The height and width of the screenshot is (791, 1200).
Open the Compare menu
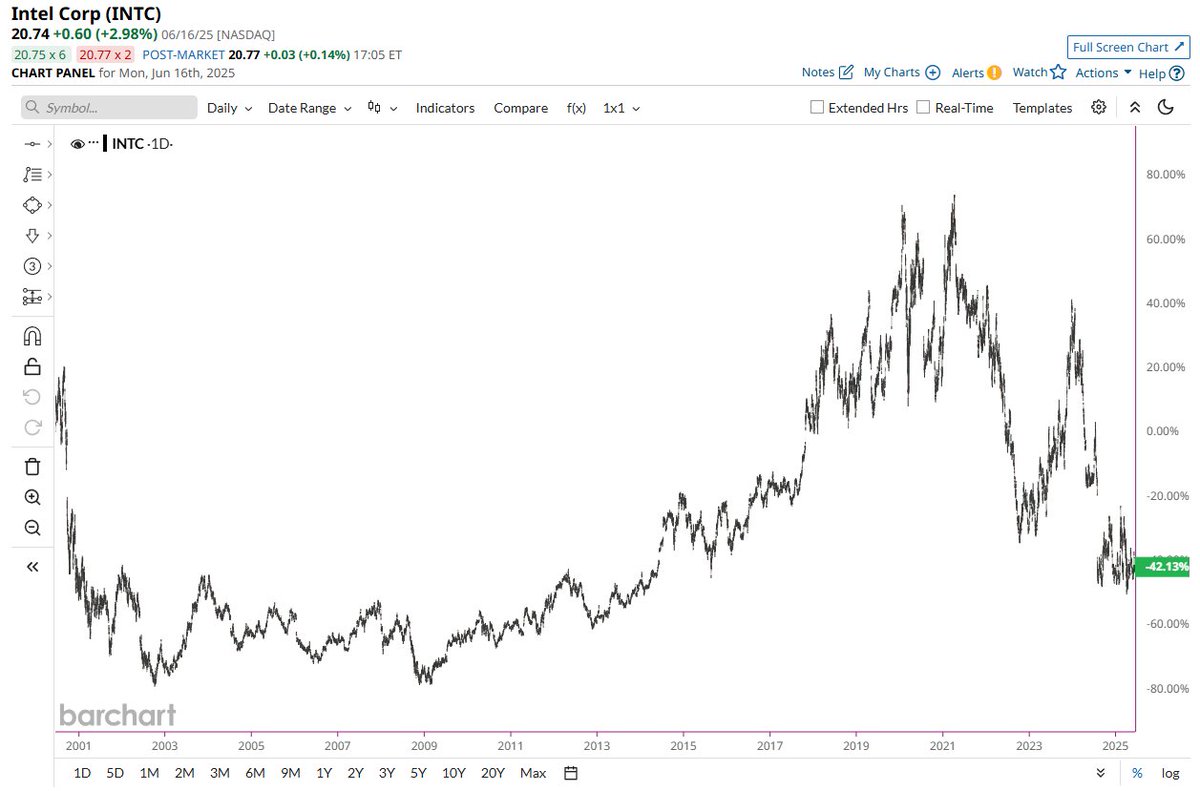pyautogui.click(x=521, y=108)
